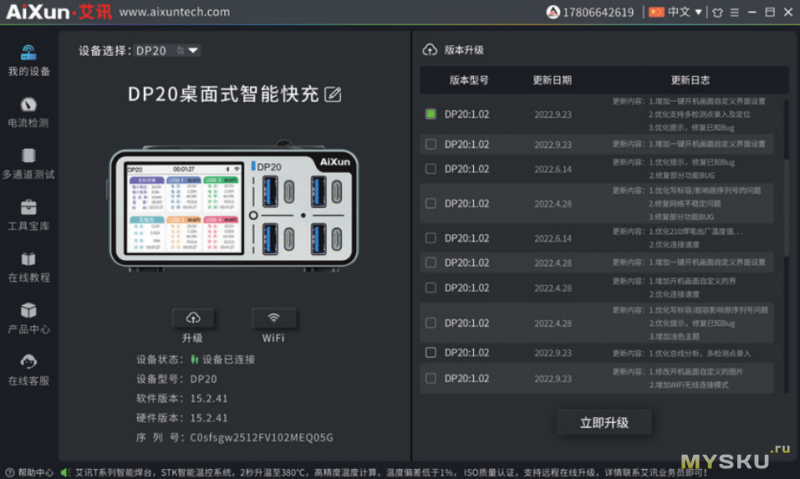Open 多通道测试 multi-channel test page
The height and width of the screenshot is (479, 800).
click(28, 162)
